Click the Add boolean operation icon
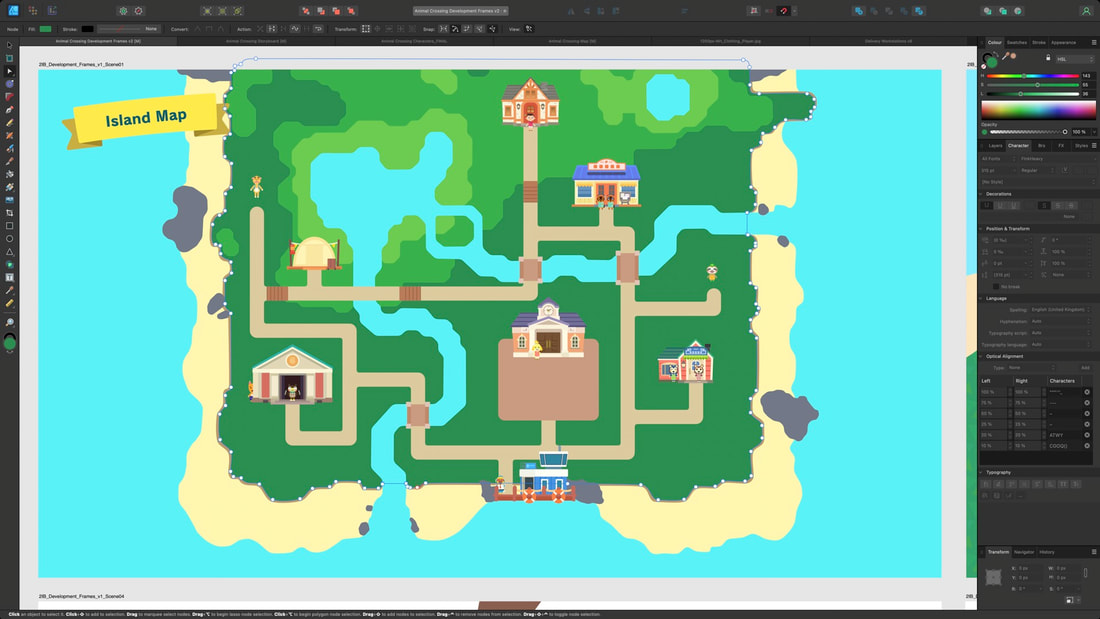The width and height of the screenshot is (1100, 619). click(x=859, y=11)
